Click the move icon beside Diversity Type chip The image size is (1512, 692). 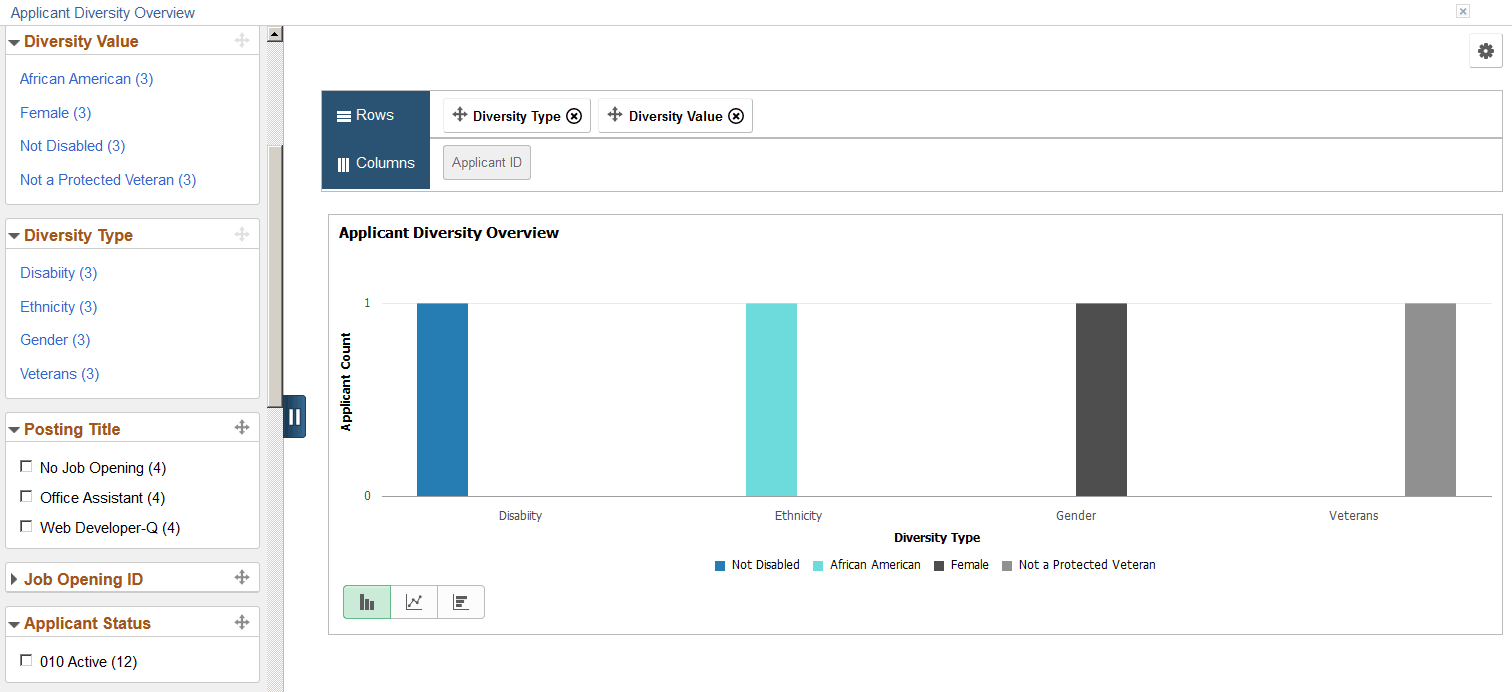coord(460,115)
